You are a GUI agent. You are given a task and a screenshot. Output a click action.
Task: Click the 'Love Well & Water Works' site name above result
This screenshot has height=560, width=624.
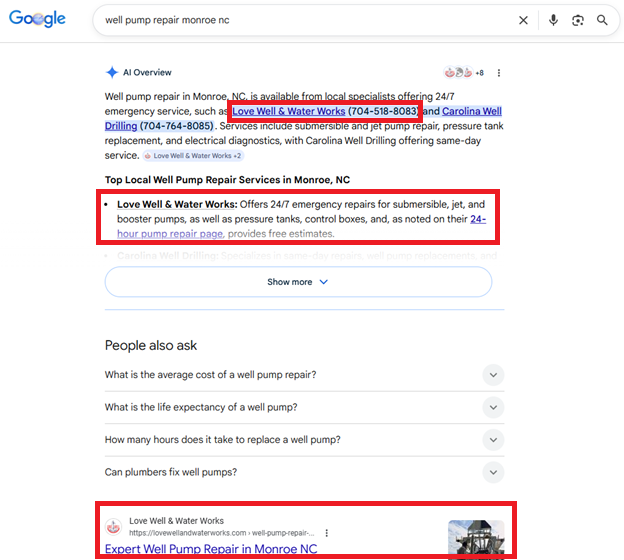(176, 521)
